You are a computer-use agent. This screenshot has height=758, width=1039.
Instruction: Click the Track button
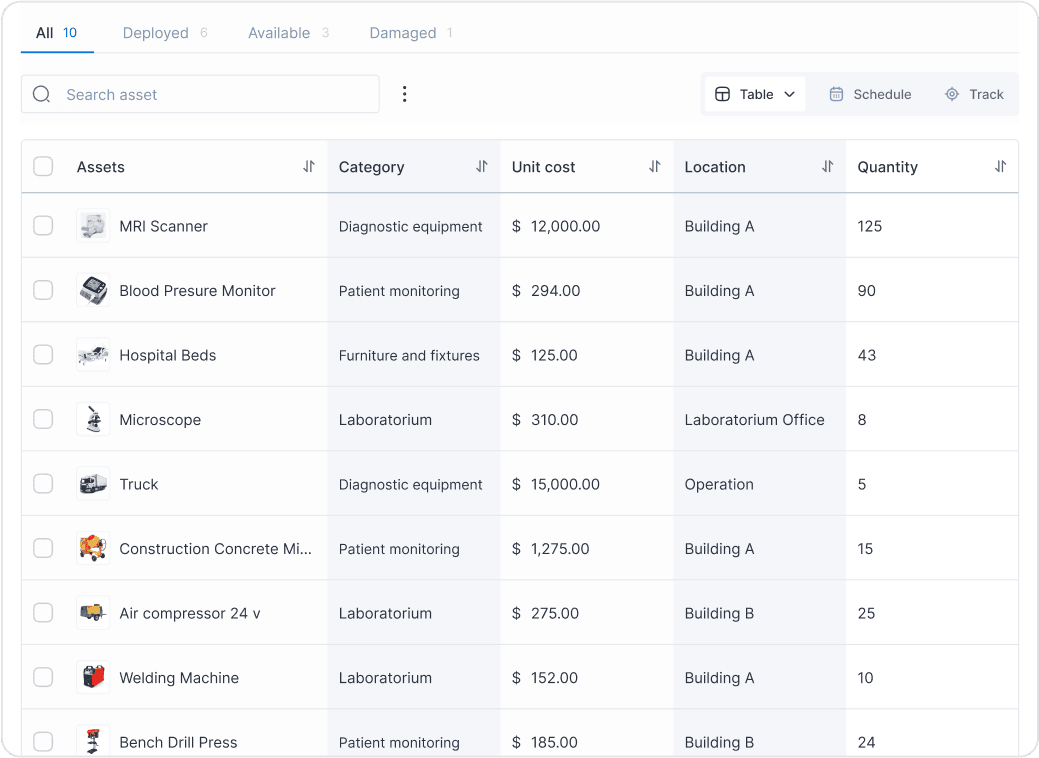point(974,94)
